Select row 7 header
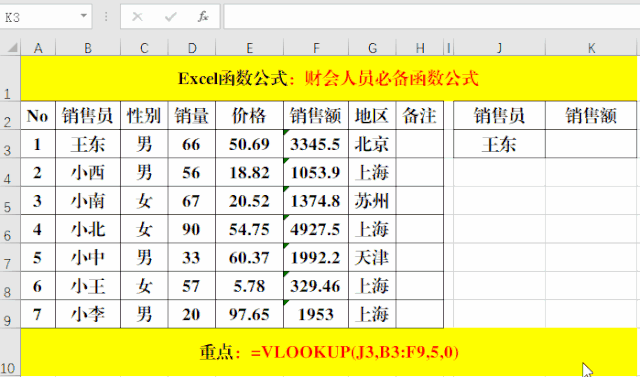The width and height of the screenshot is (640, 377). (10, 257)
